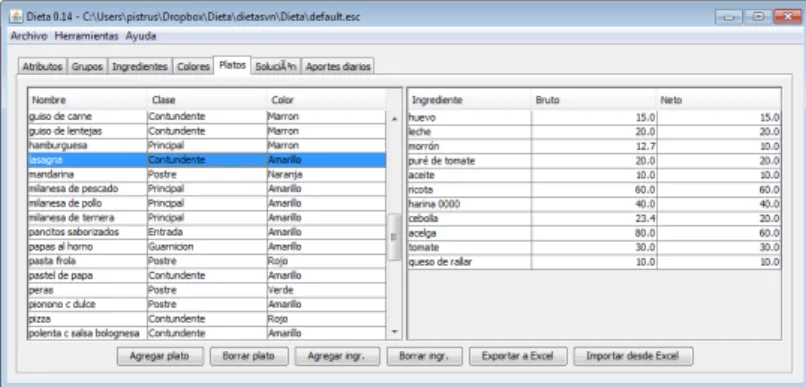The image size is (806, 387).
Task: Switch to the Colores tab
Action: pos(193,67)
